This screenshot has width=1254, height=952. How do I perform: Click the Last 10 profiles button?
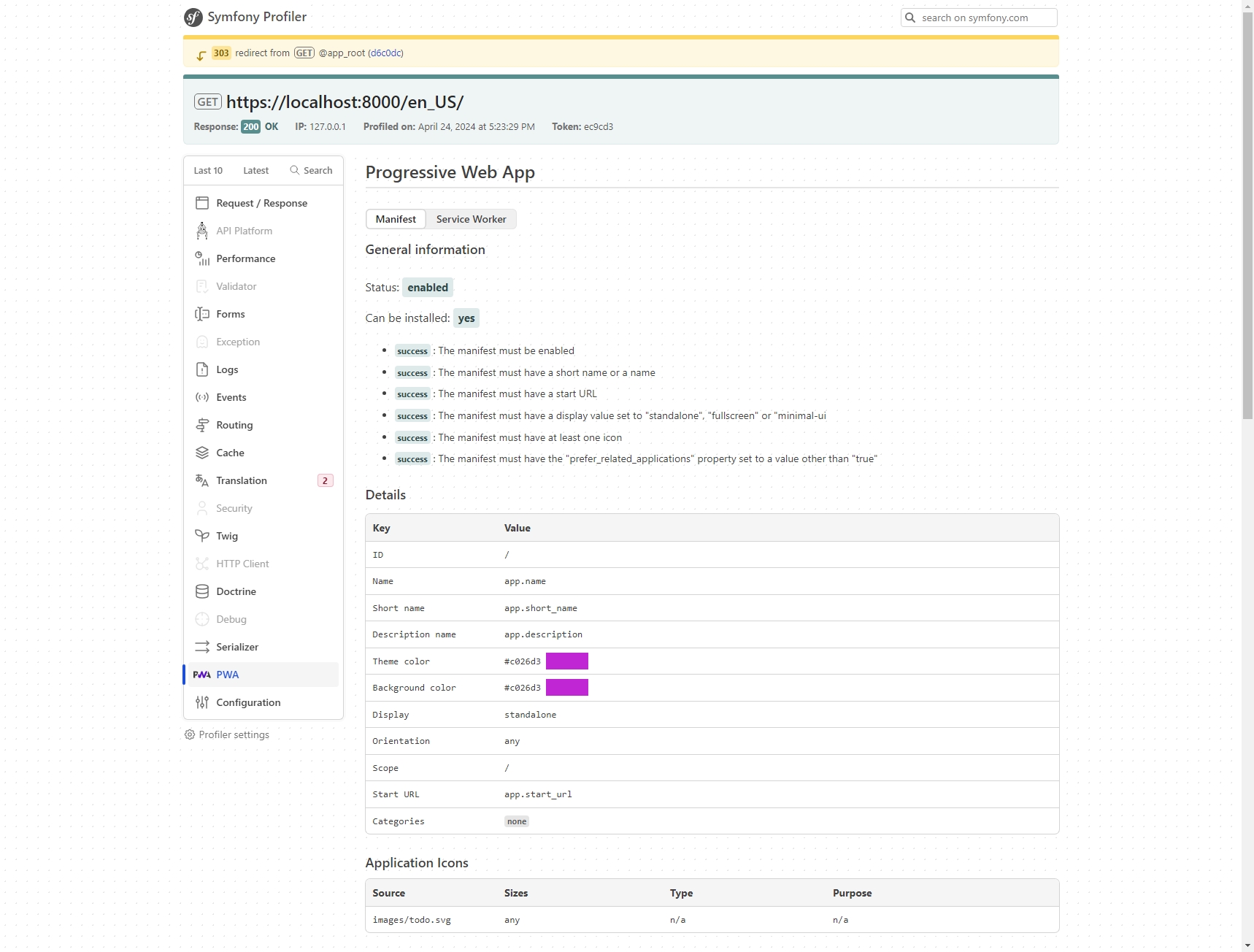click(x=208, y=170)
